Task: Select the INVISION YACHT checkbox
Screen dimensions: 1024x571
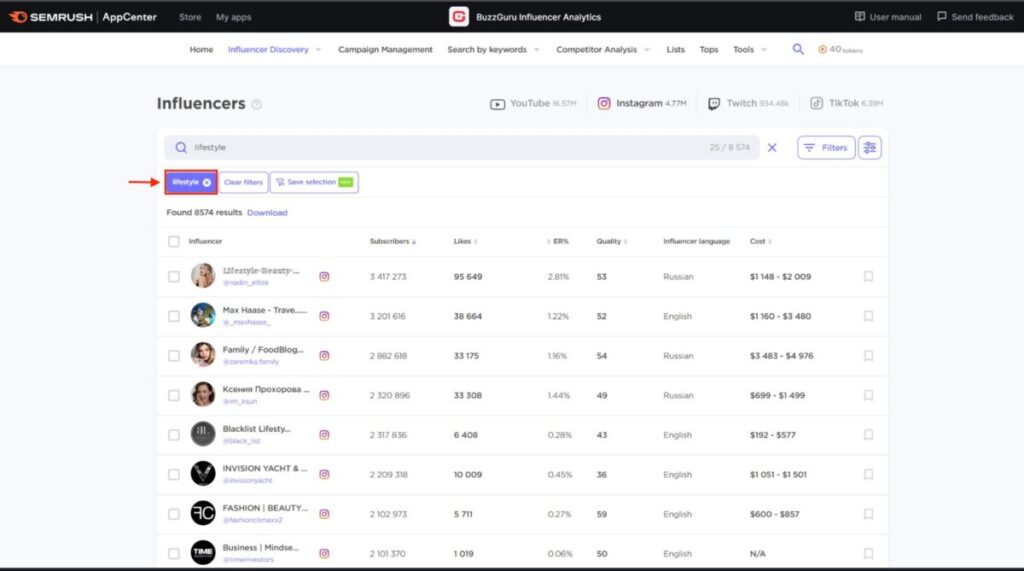Action: 174,474
